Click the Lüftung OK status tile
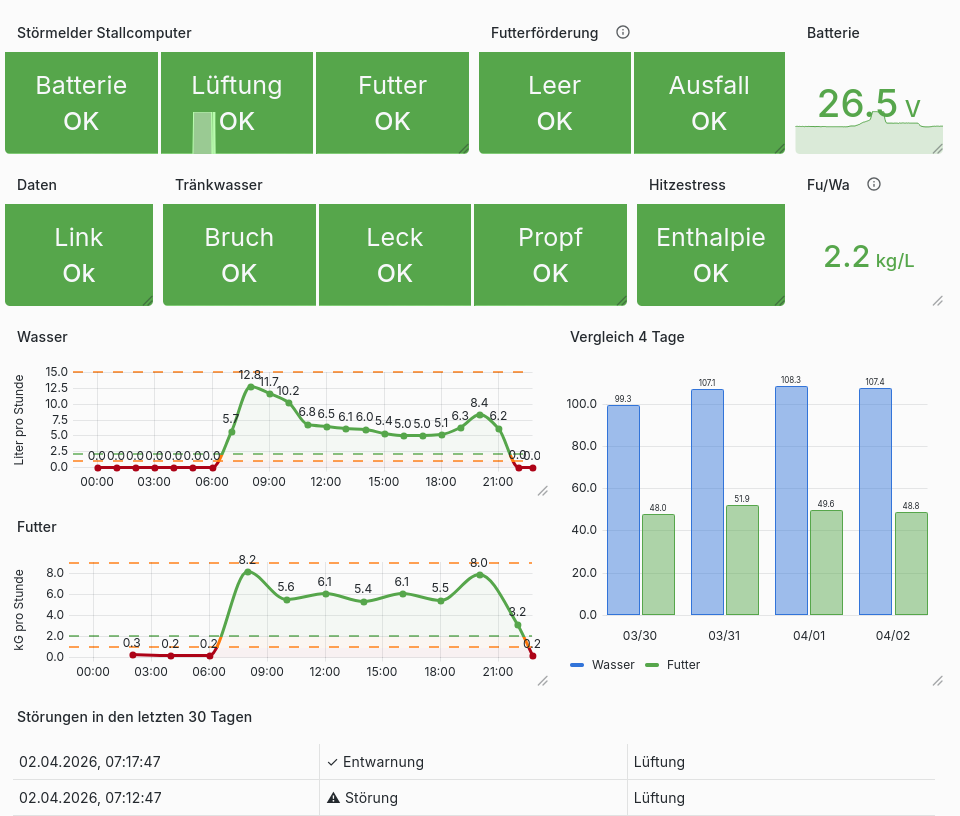The height and width of the screenshot is (816, 960). coord(237,103)
